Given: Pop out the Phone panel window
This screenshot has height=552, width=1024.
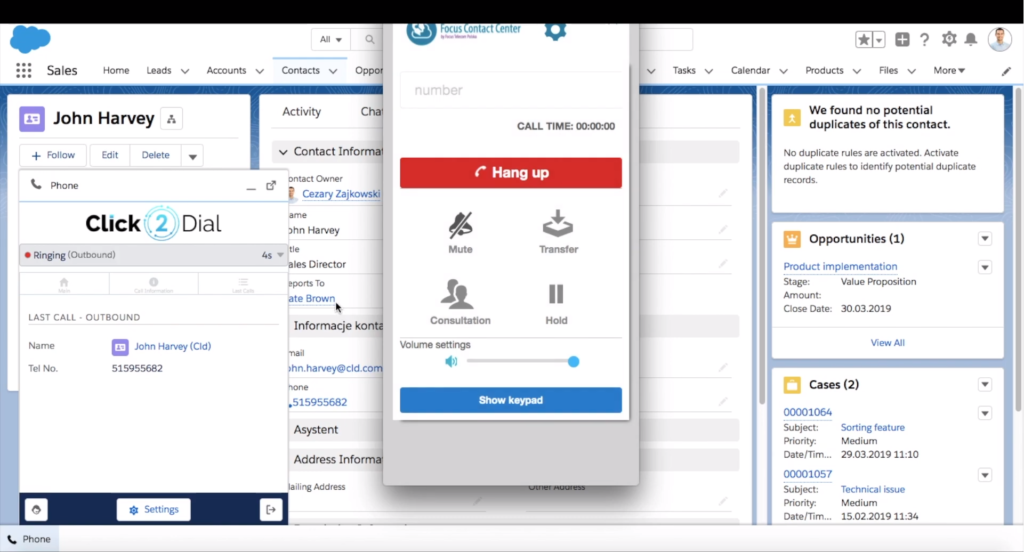Looking at the screenshot, I should (x=271, y=185).
